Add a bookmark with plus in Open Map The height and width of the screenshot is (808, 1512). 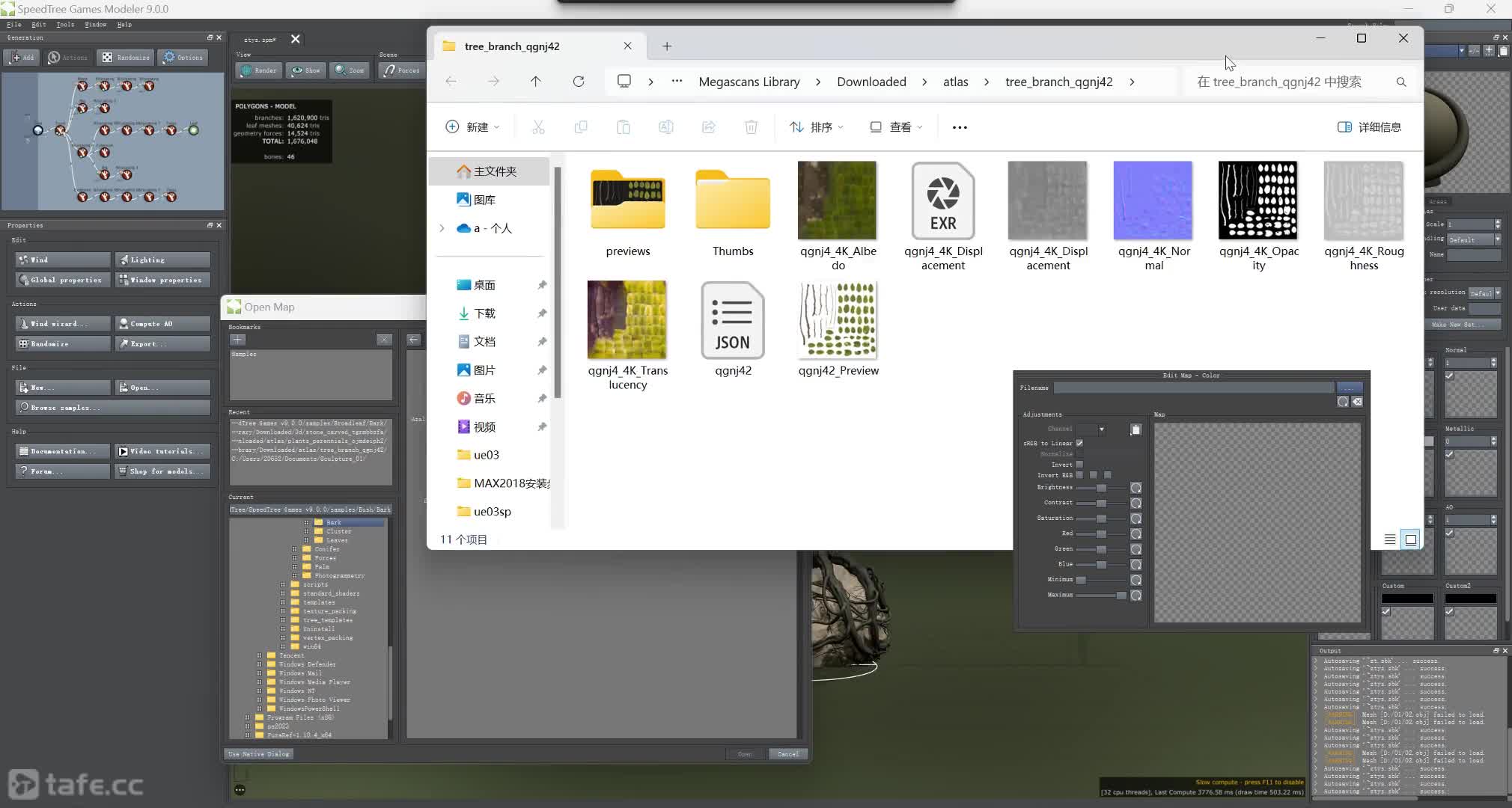[238, 340]
